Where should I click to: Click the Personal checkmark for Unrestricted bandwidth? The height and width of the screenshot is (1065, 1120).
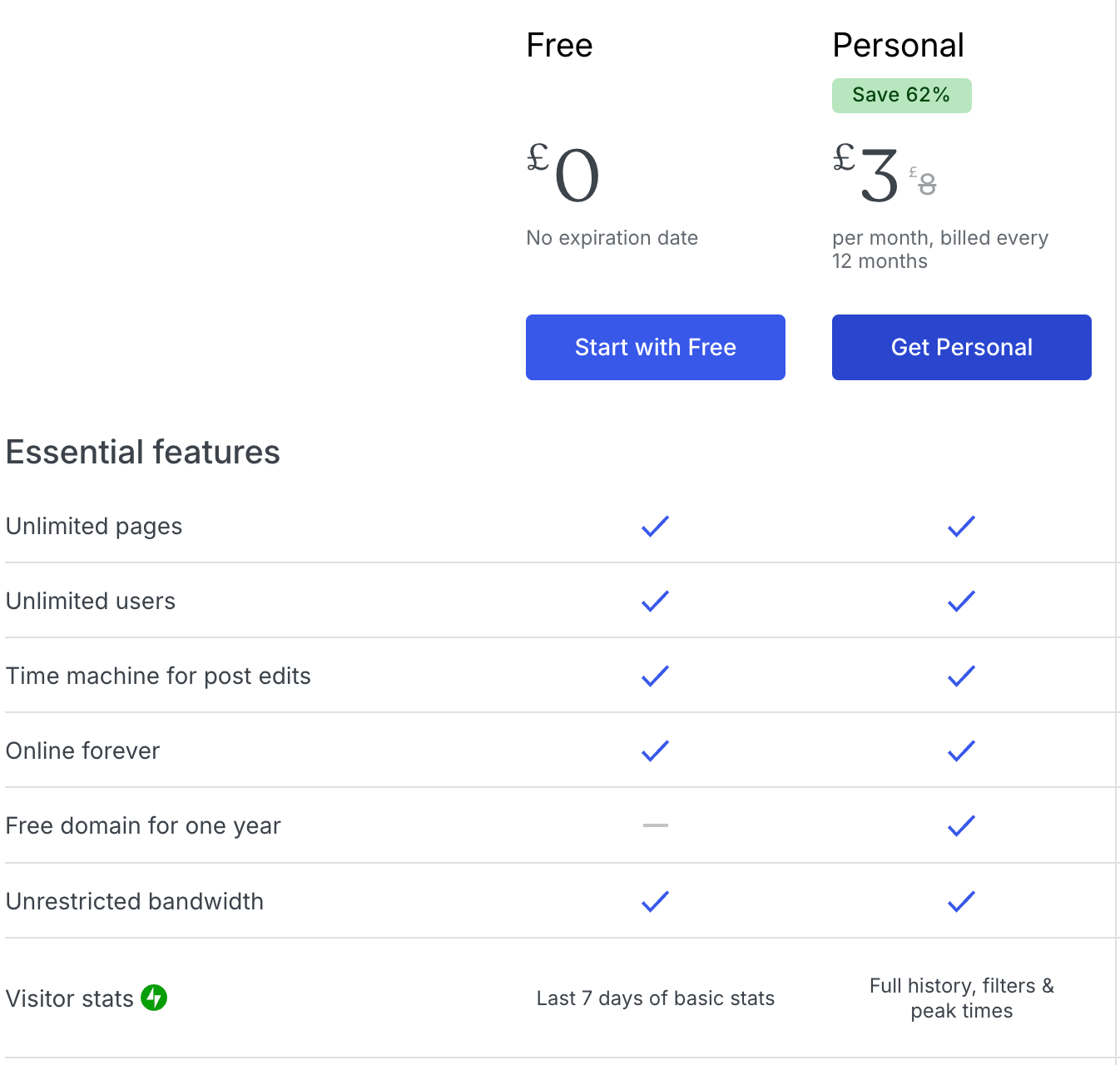click(x=962, y=901)
